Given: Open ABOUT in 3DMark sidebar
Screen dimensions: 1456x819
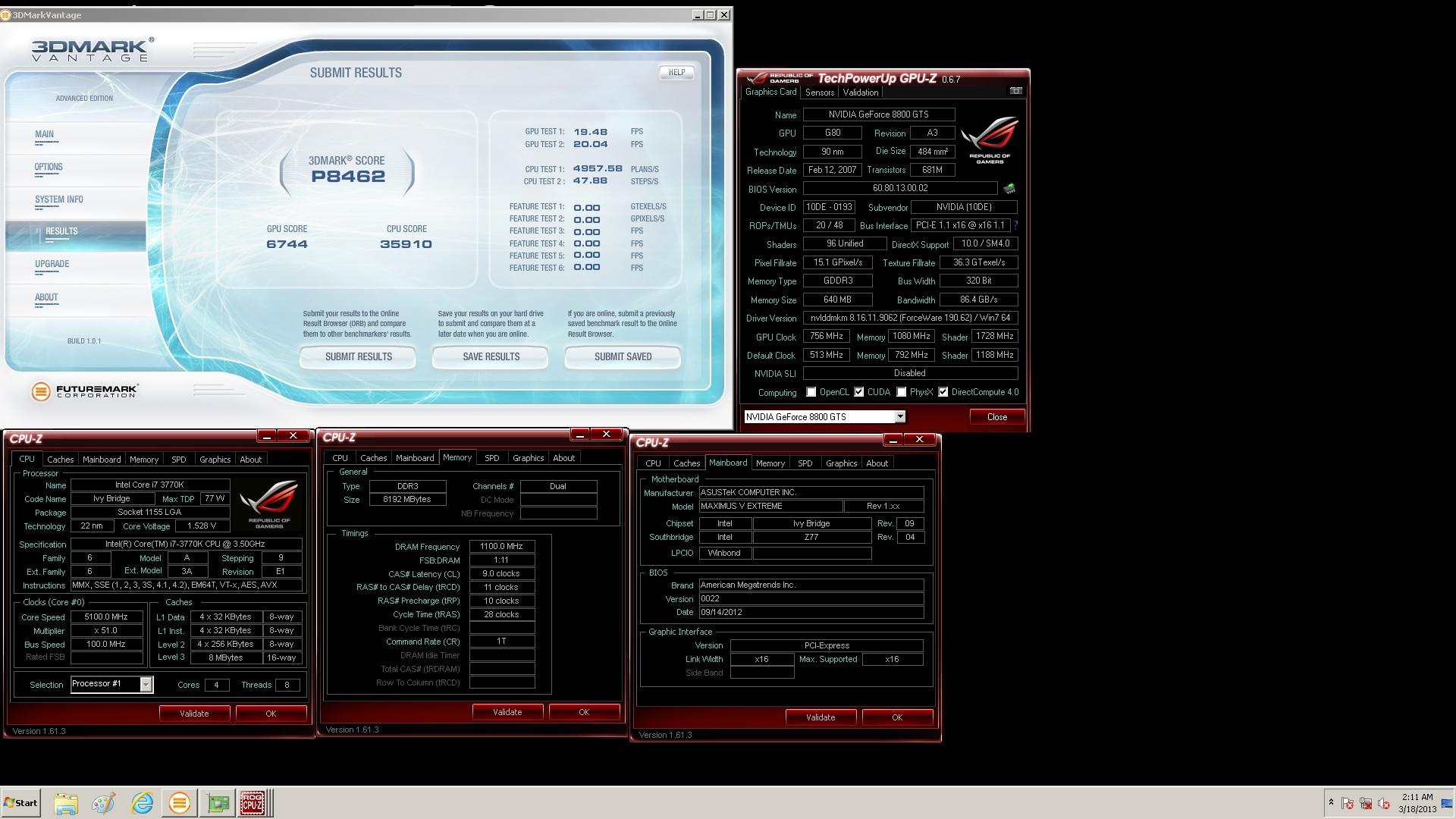Looking at the screenshot, I should 46,297.
